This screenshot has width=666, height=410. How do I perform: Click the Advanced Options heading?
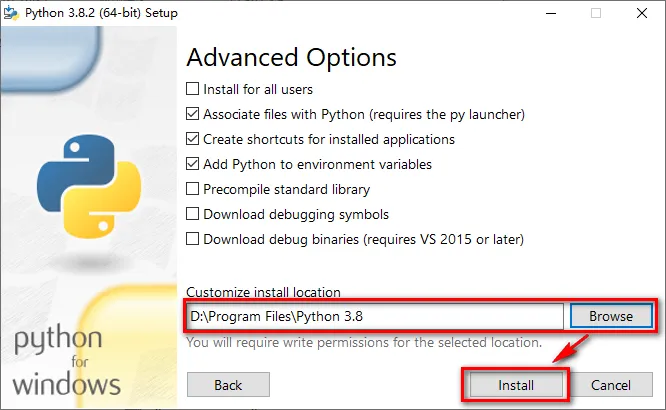(x=291, y=57)
